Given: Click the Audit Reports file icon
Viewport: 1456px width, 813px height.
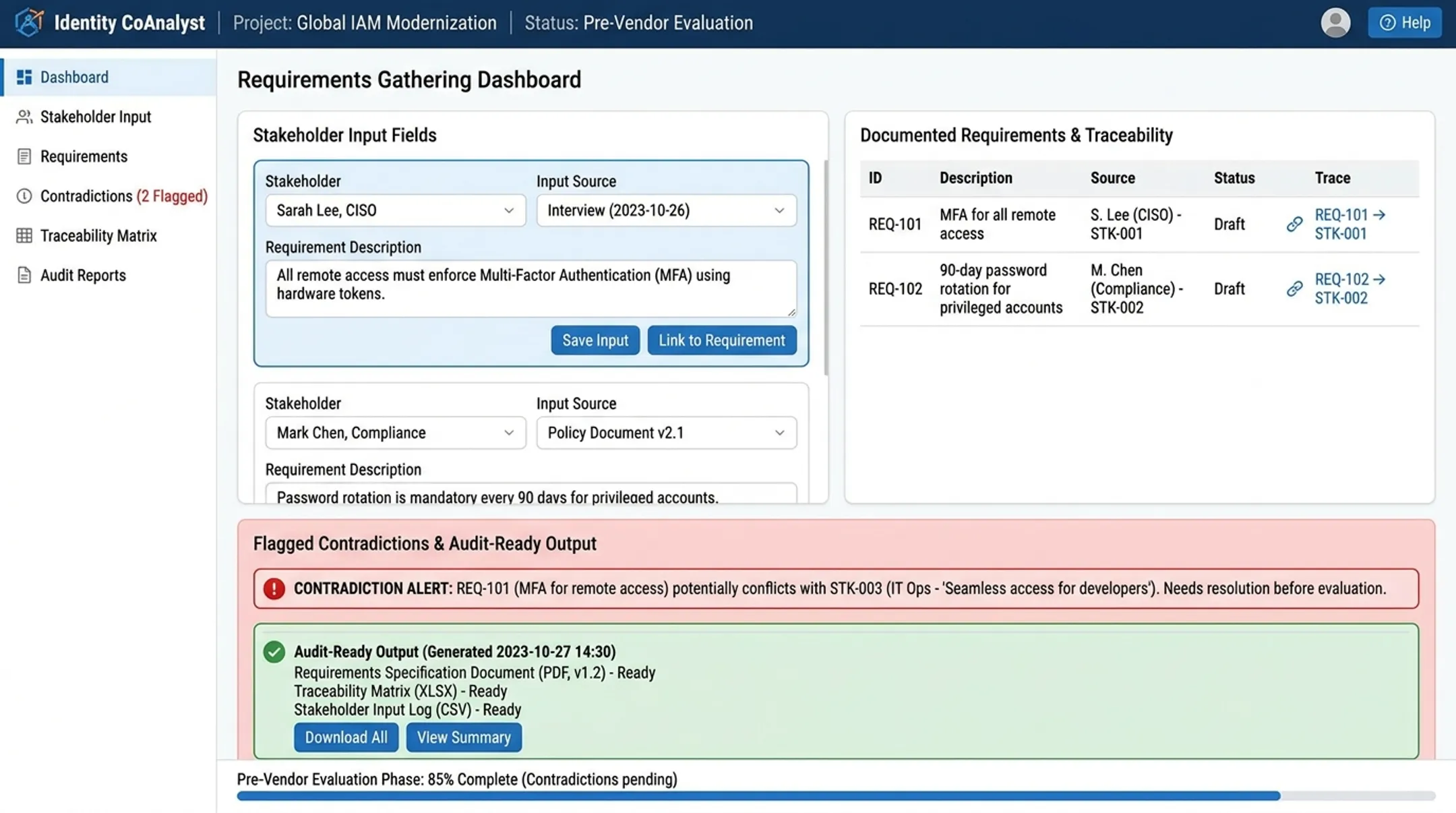Looking at the screenshot, I should tap(24, 275).
